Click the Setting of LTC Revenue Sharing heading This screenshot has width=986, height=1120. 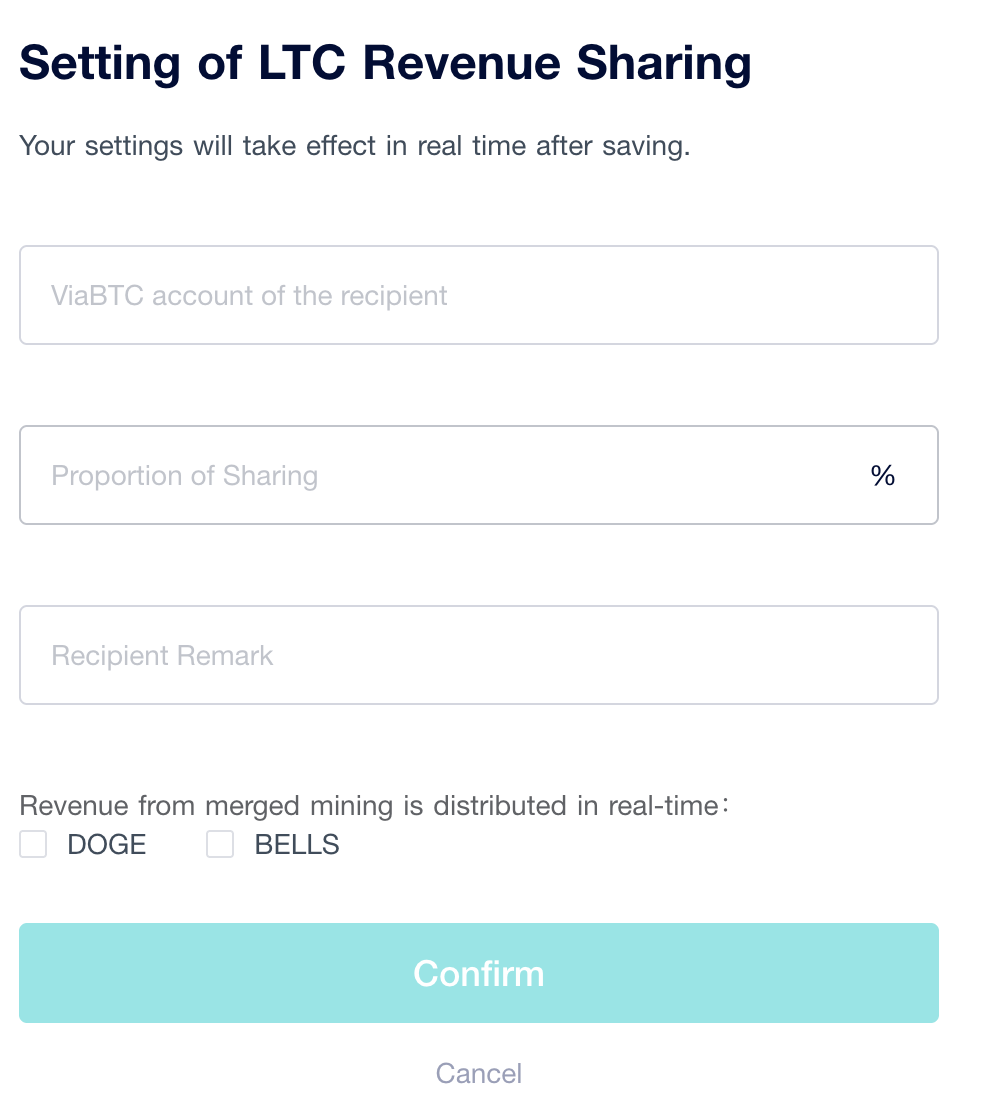coord(385,63)
